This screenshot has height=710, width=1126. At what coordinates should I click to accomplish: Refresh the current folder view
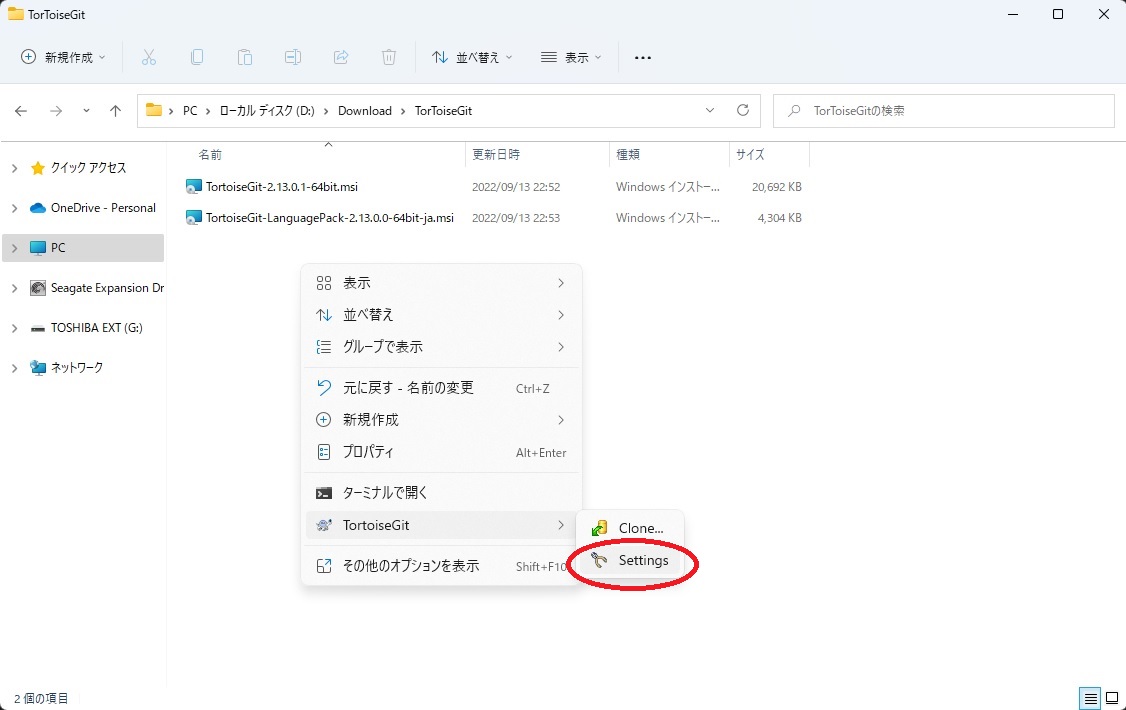pos(743,110)
